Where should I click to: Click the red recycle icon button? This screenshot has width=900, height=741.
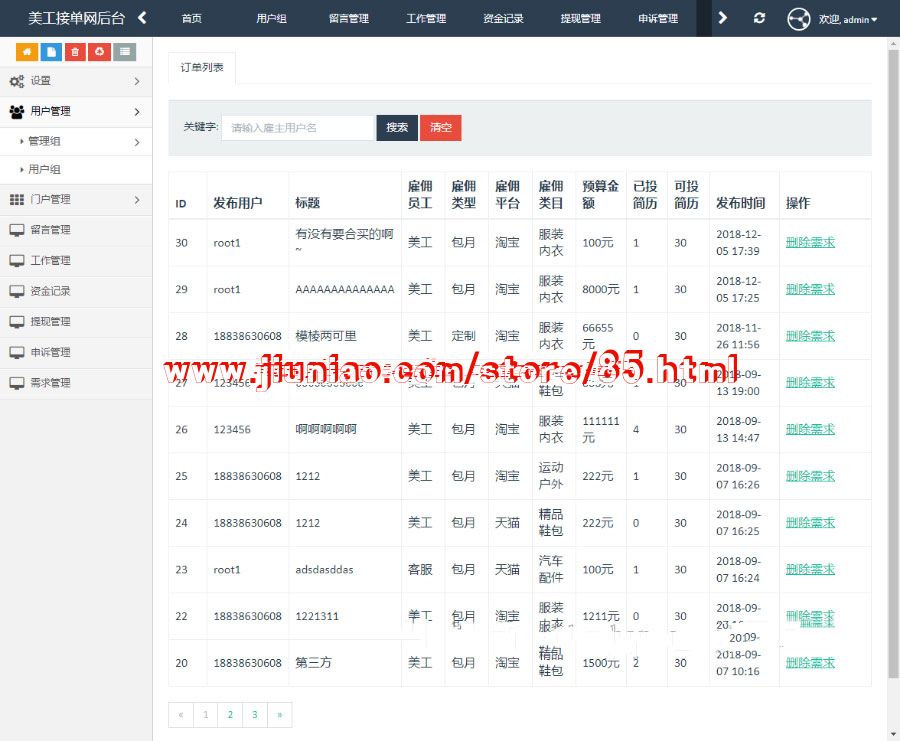[x=99, y=52]
